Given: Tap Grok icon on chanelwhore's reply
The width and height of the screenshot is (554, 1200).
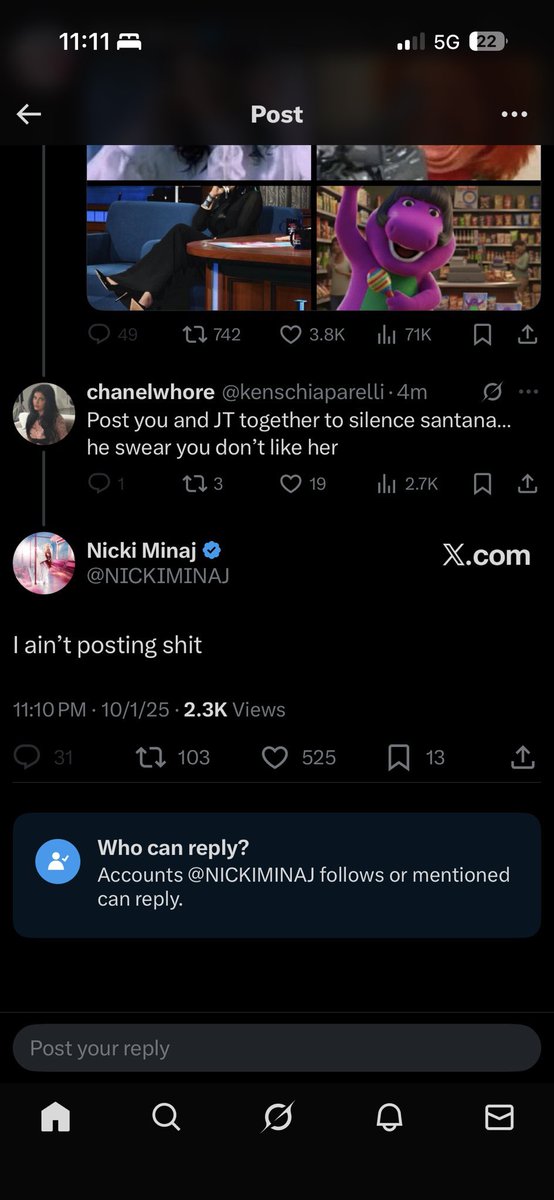Looking at the screenshot, I should coord(492,391).
